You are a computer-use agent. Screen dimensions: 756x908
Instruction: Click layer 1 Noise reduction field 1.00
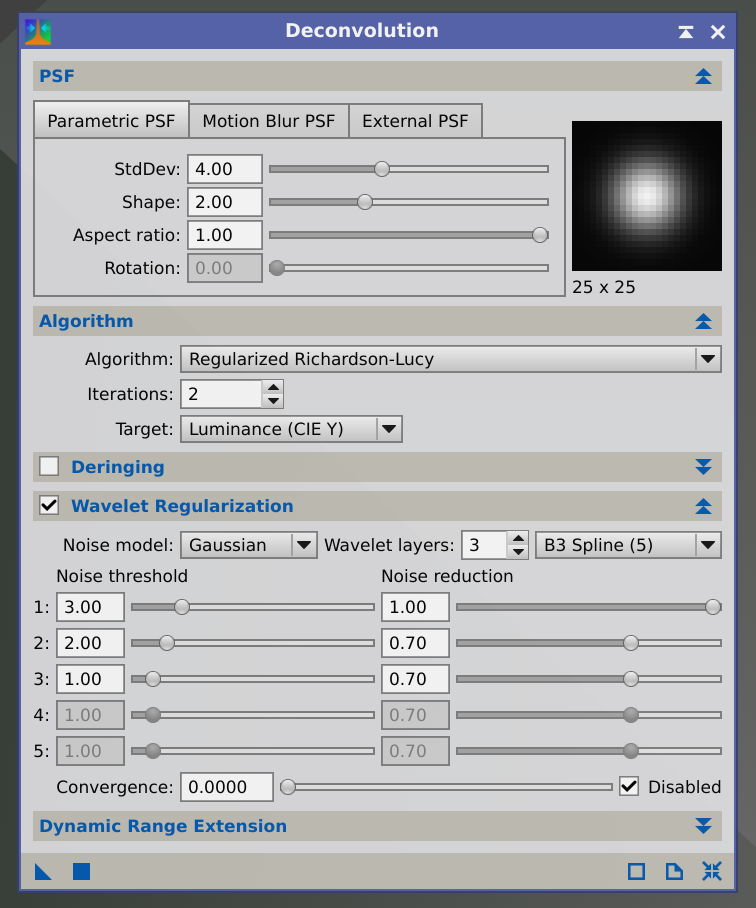[416, 607]
